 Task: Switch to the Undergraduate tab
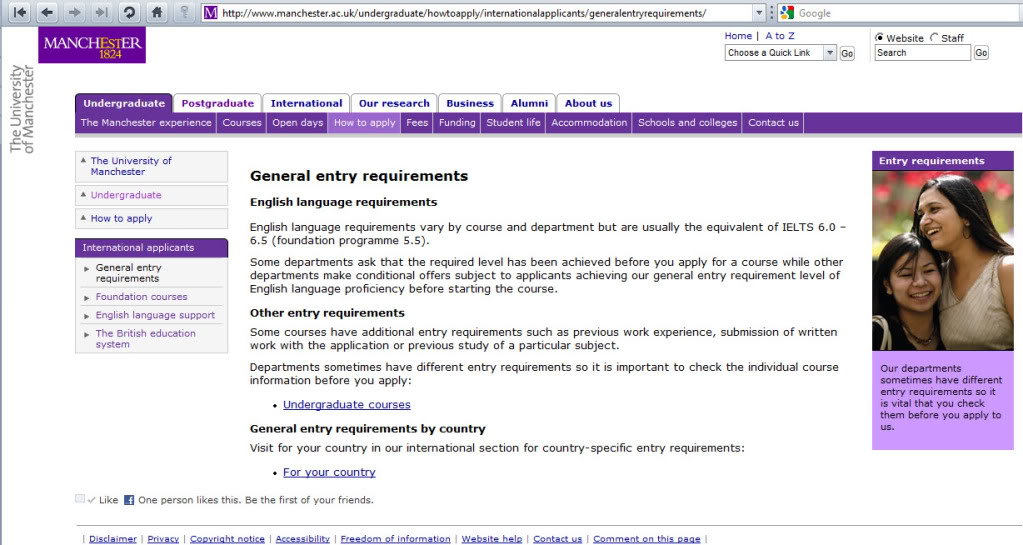point(124,103)
